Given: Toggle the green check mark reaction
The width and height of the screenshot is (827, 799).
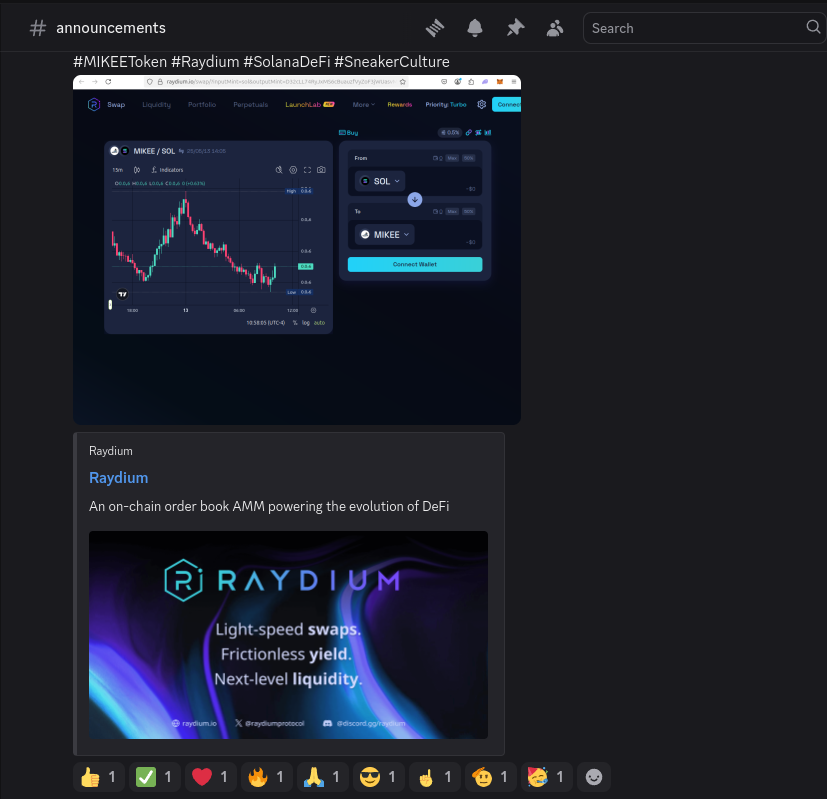Looking at the screenshot, I should click(x=155, y=777).
